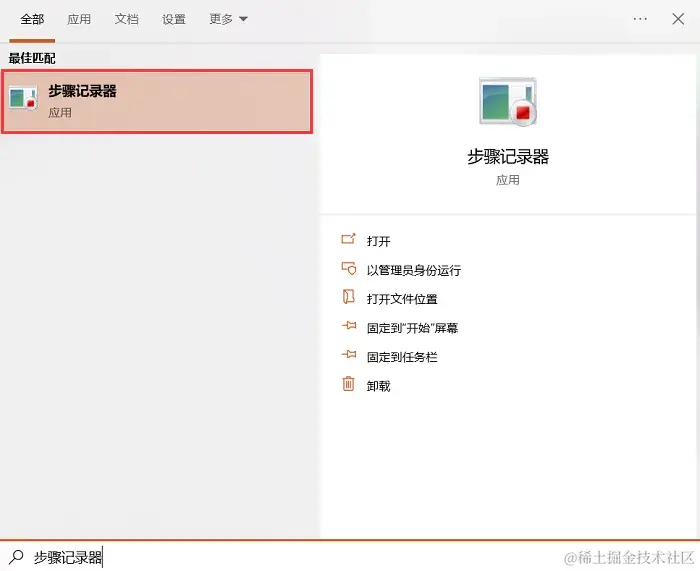700x571 pixels.
Task: Click the trash icon beside 卸载
Action: click(348, 383)
